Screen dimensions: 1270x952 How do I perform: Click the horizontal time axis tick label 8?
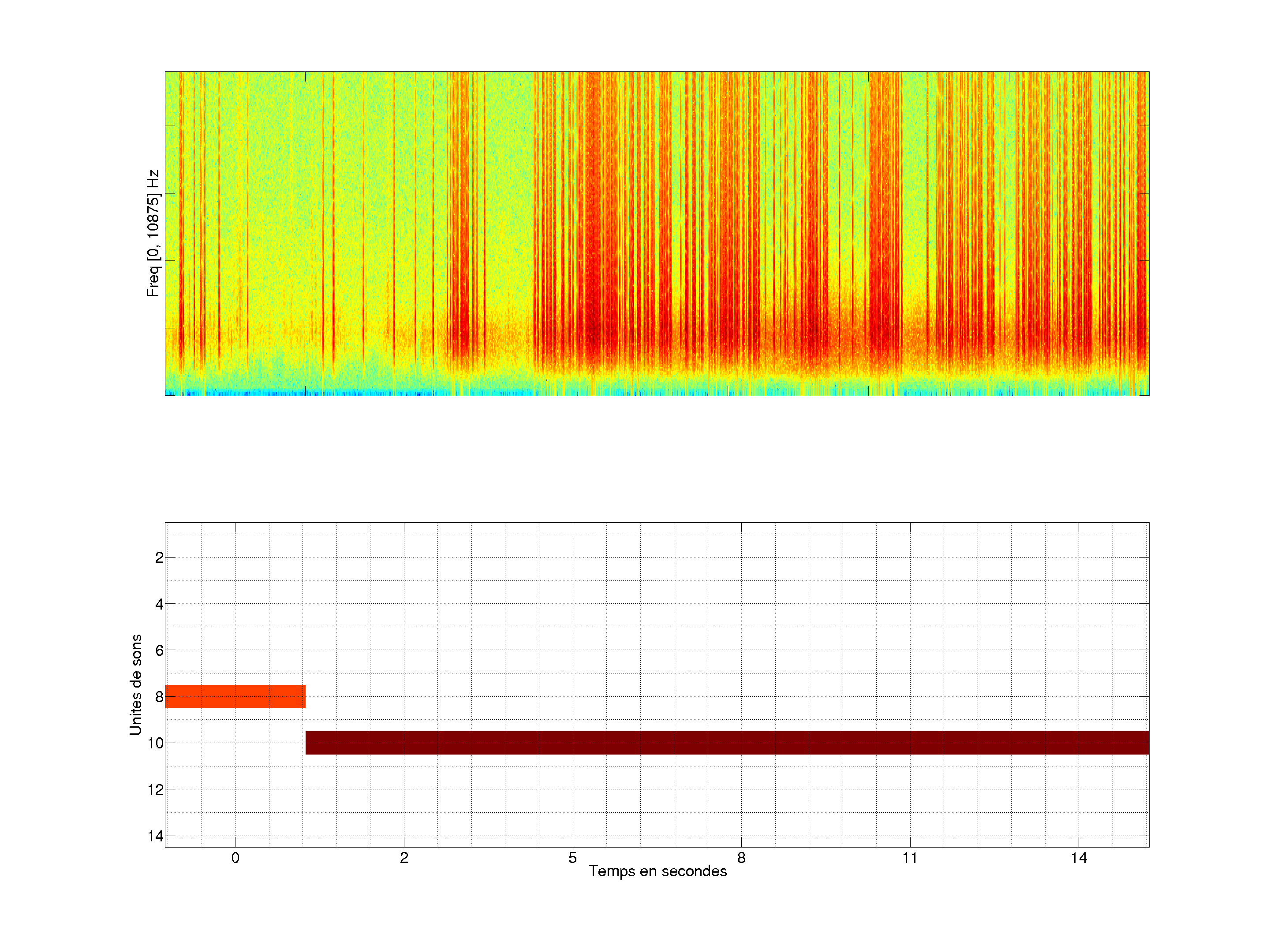pyautogui.click(x=741, y=858)
